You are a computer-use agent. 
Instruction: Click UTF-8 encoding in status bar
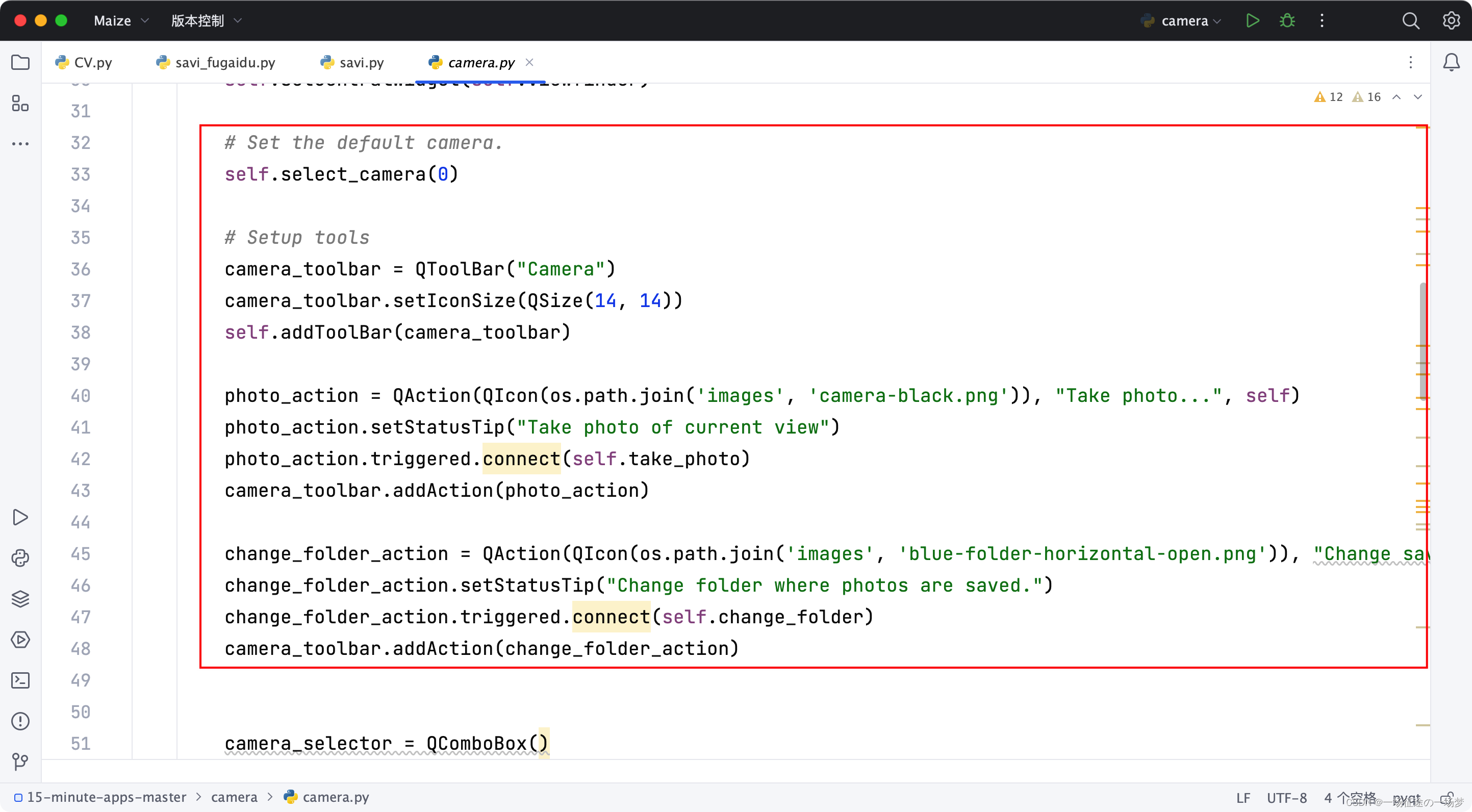[1286, 797]
